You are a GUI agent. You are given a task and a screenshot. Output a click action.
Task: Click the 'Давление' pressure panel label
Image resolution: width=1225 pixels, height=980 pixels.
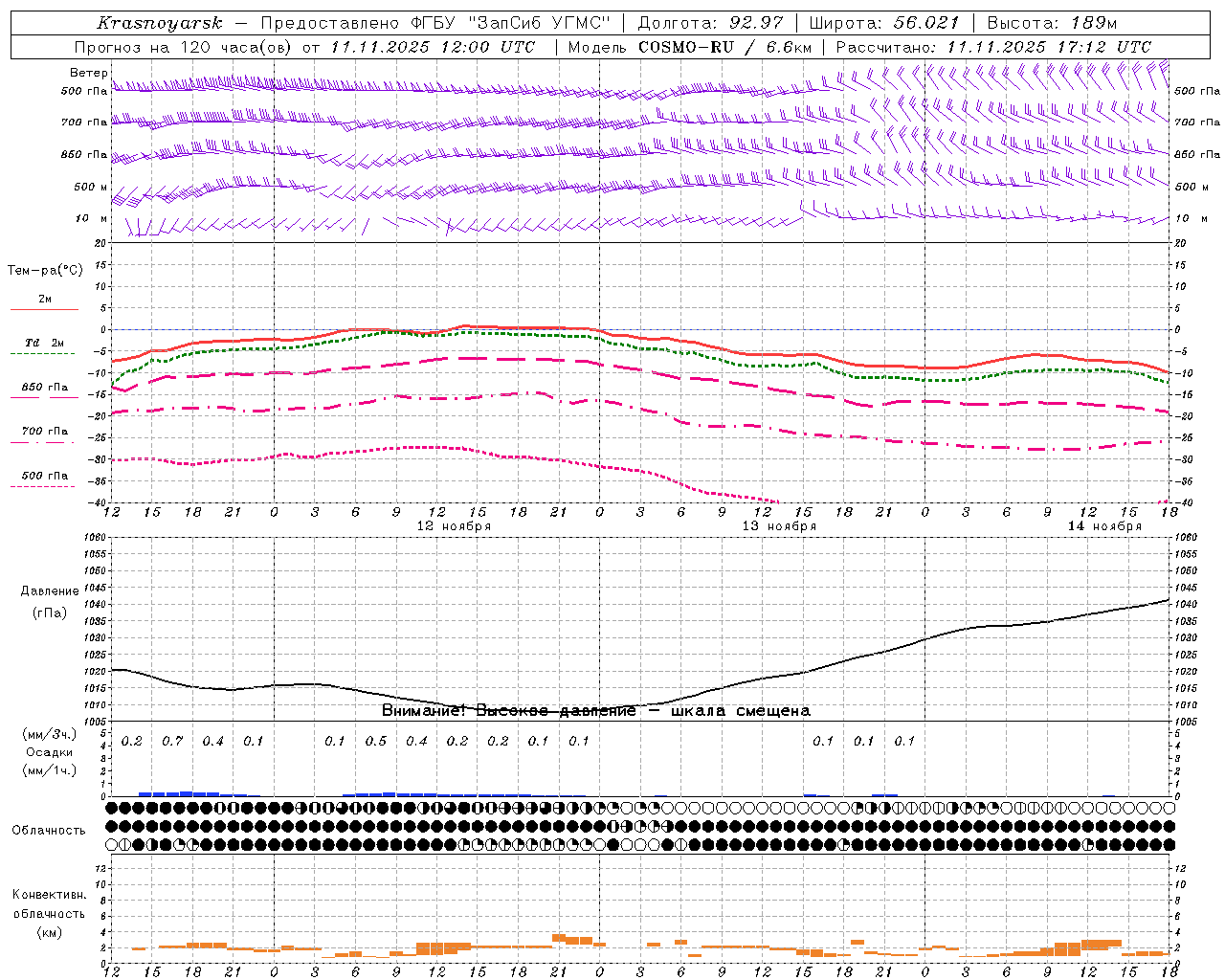pos(50,591)
